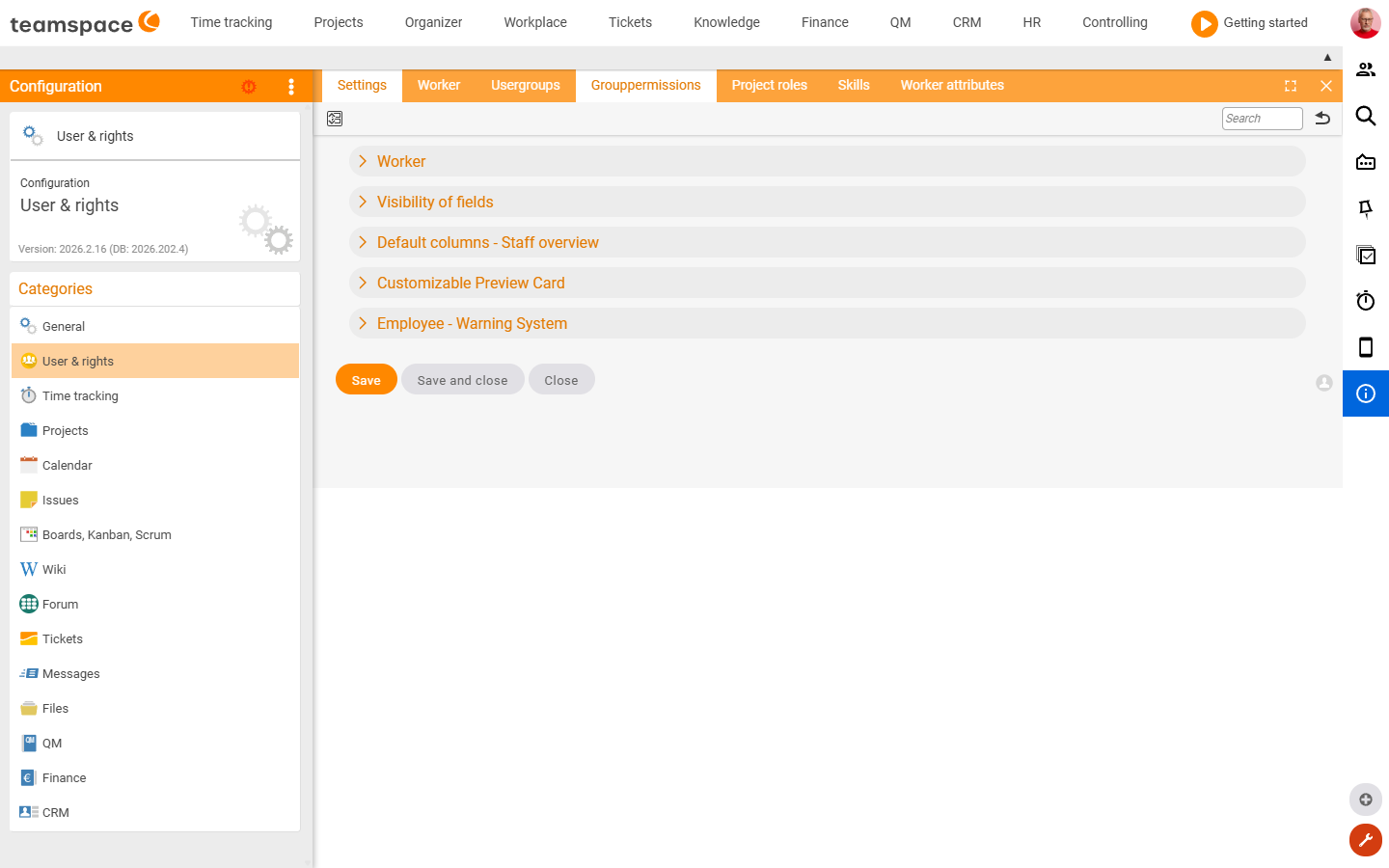Select Boards, Kanban, Scrum category
The width and height of the screenshot is (1389, 868).
(155, 534)
